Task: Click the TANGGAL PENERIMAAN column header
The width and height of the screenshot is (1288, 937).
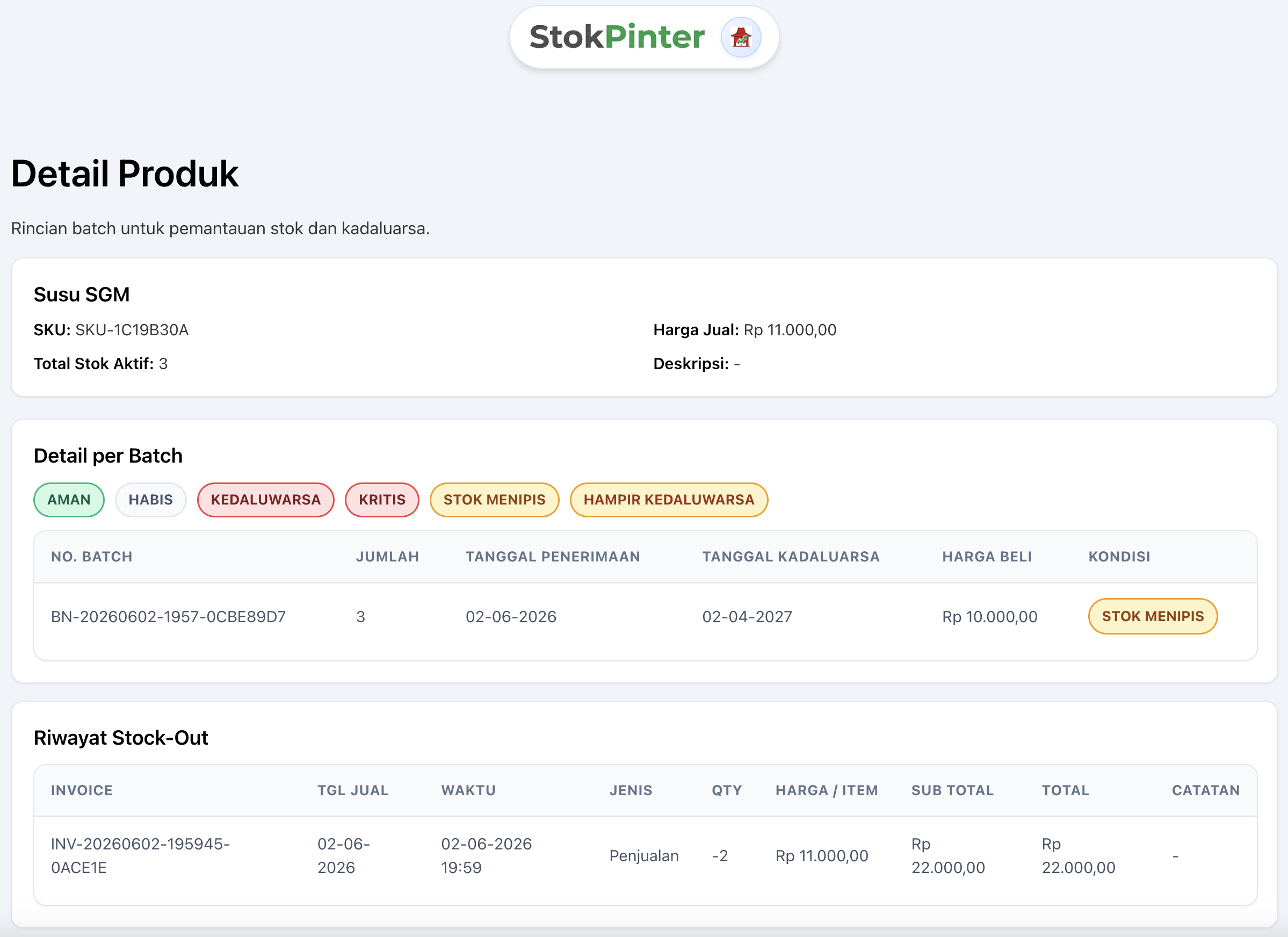Action: tap(553, 556)
